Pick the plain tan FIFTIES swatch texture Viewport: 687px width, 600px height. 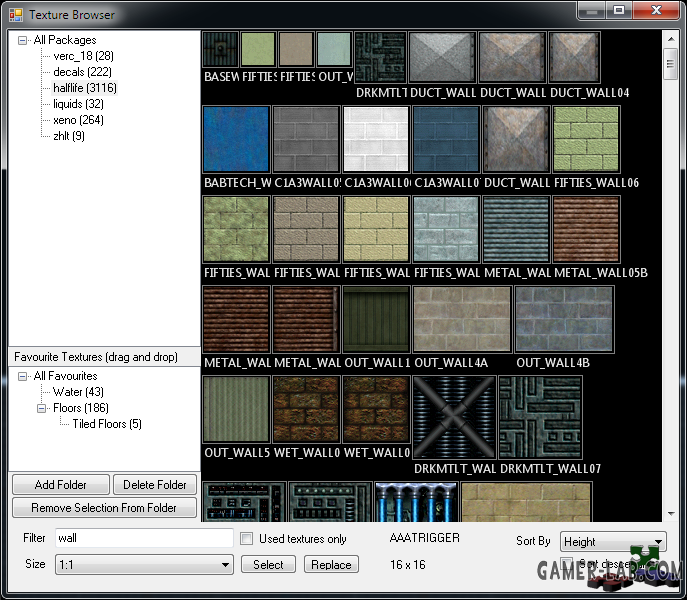coord(296,50)
